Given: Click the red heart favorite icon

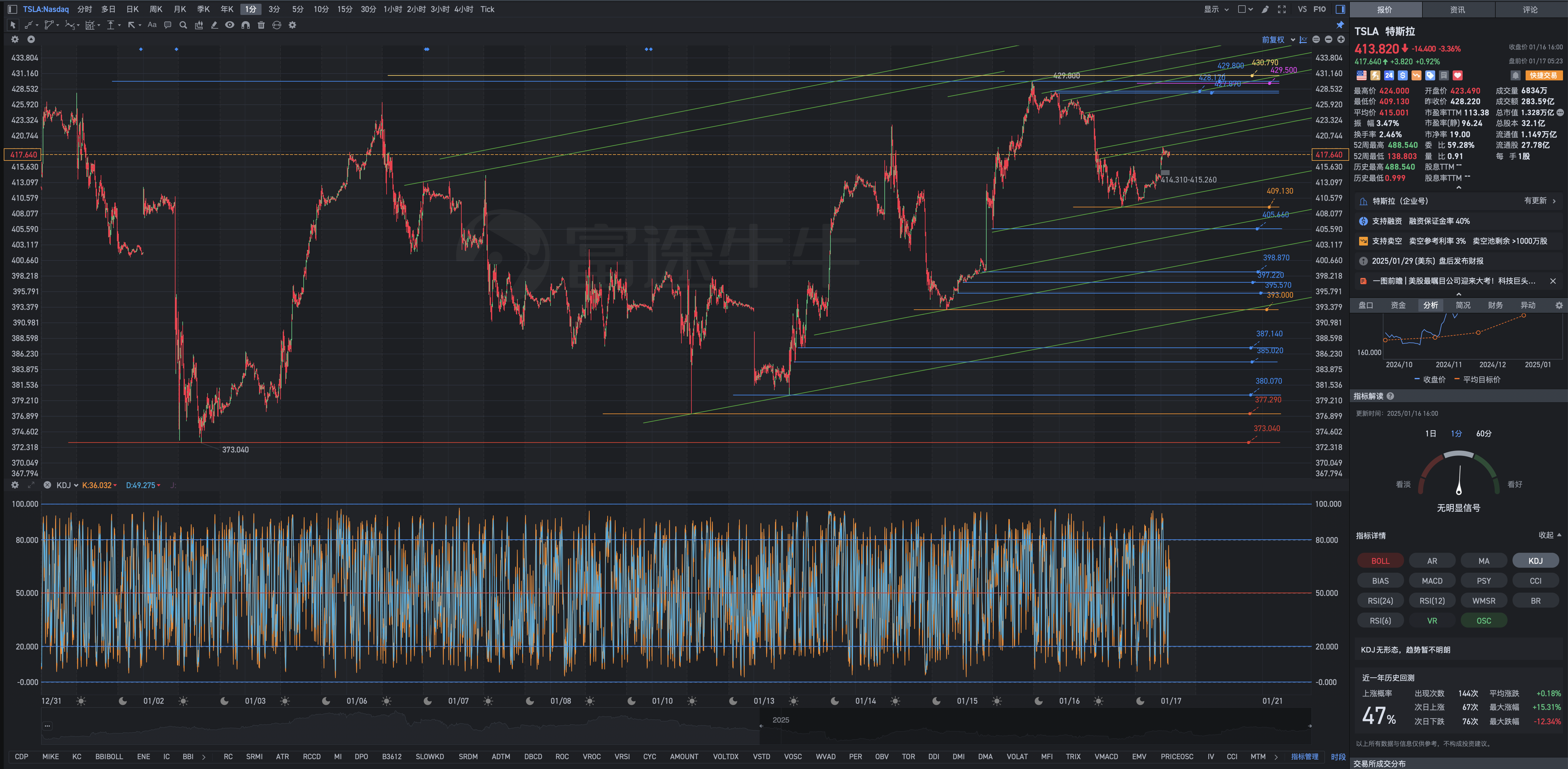Looking at the screenshot, I should (x=1457, y=75).
